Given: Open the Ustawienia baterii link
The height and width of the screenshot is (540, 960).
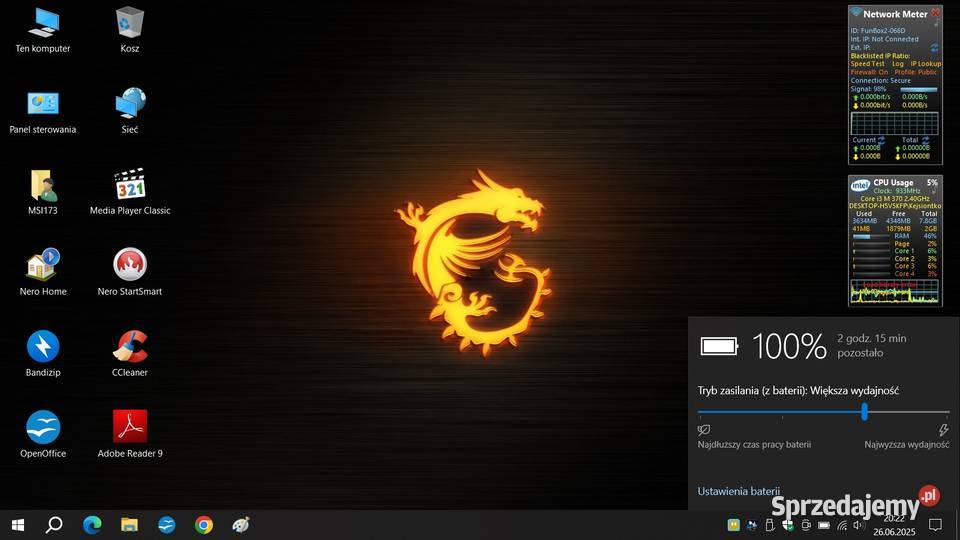Looking at the screenshot, I should 738,491.
